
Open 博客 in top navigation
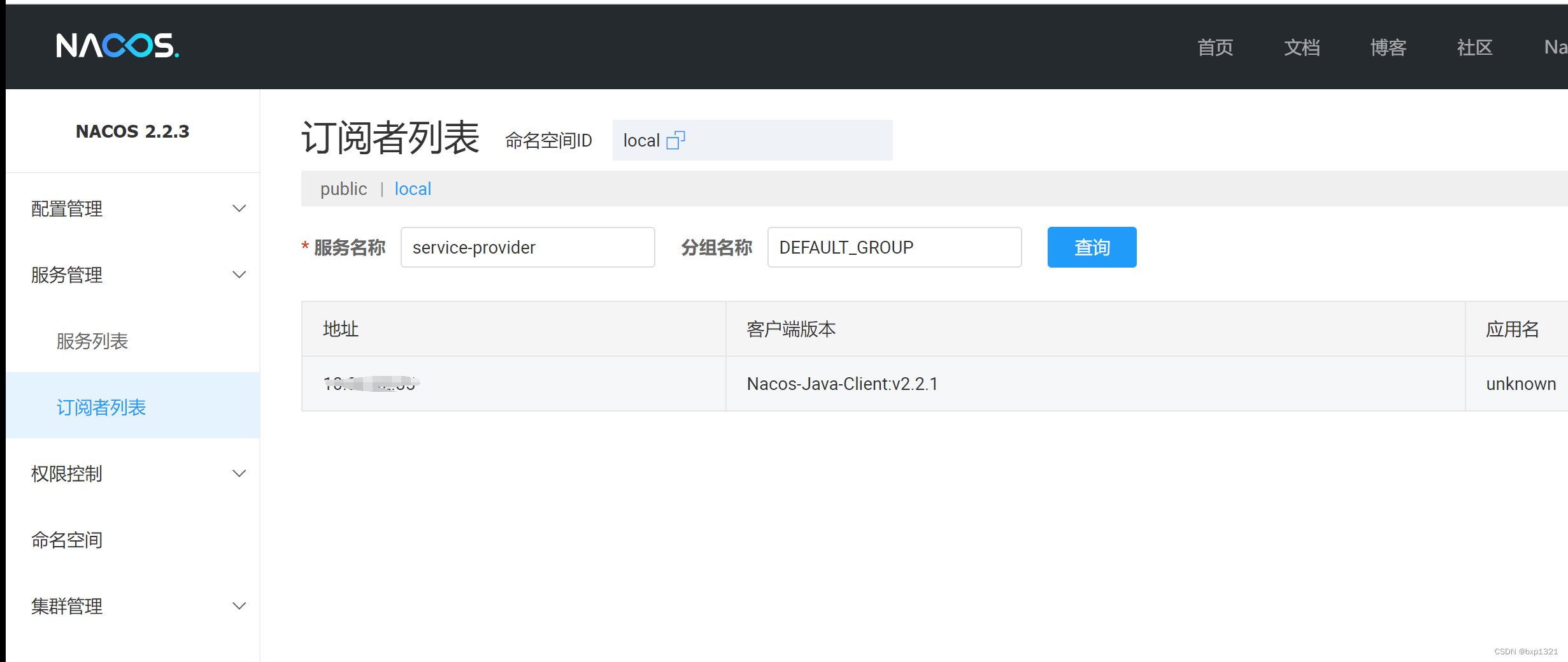1388,47
